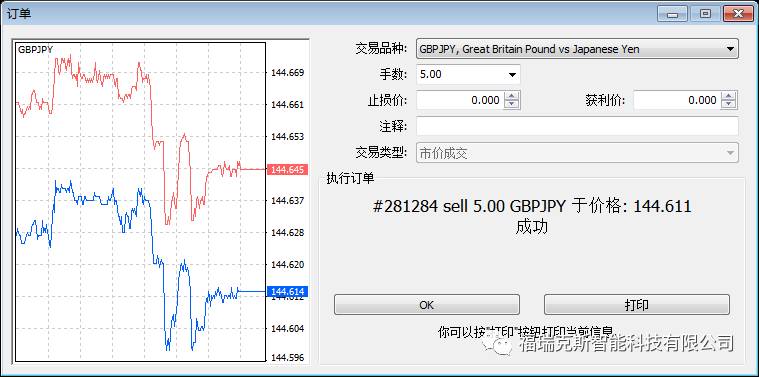Image resolution: width=759 pixels, height=377 pixels.
Task: Close the 订单 order window
Action: click(739, 14)
